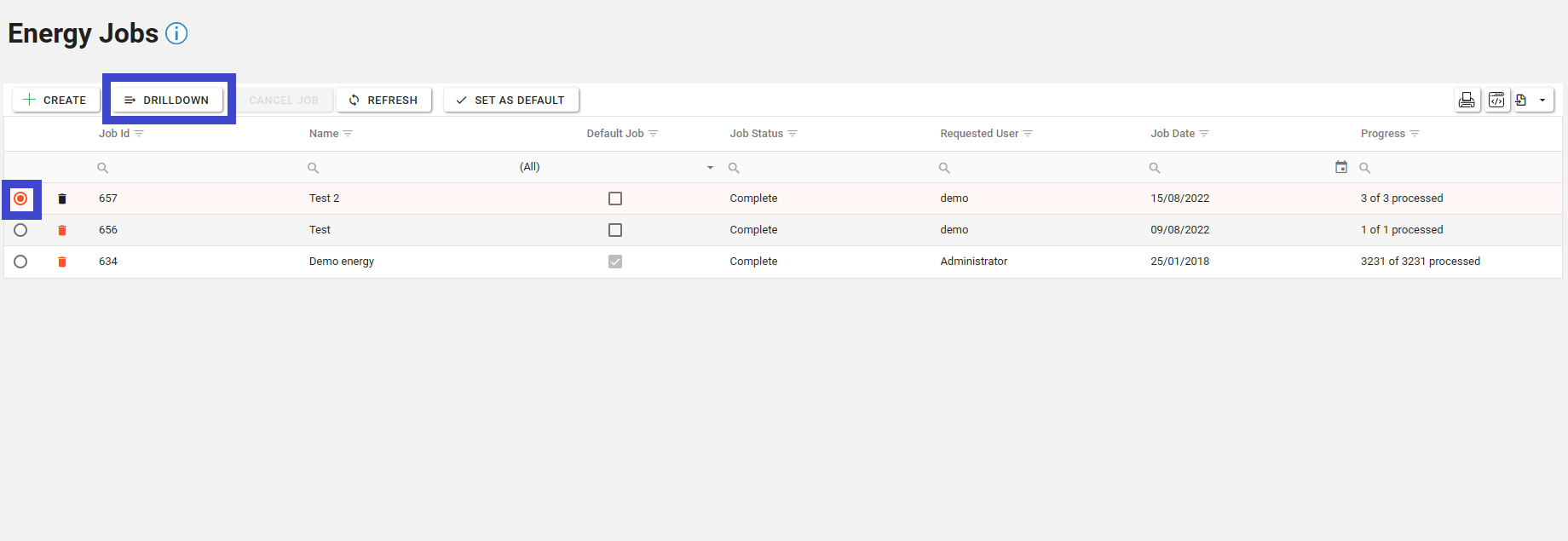Screen dimensions: 1568x541
Task: Click the export file icon
Action: [x=1521, y=101]
